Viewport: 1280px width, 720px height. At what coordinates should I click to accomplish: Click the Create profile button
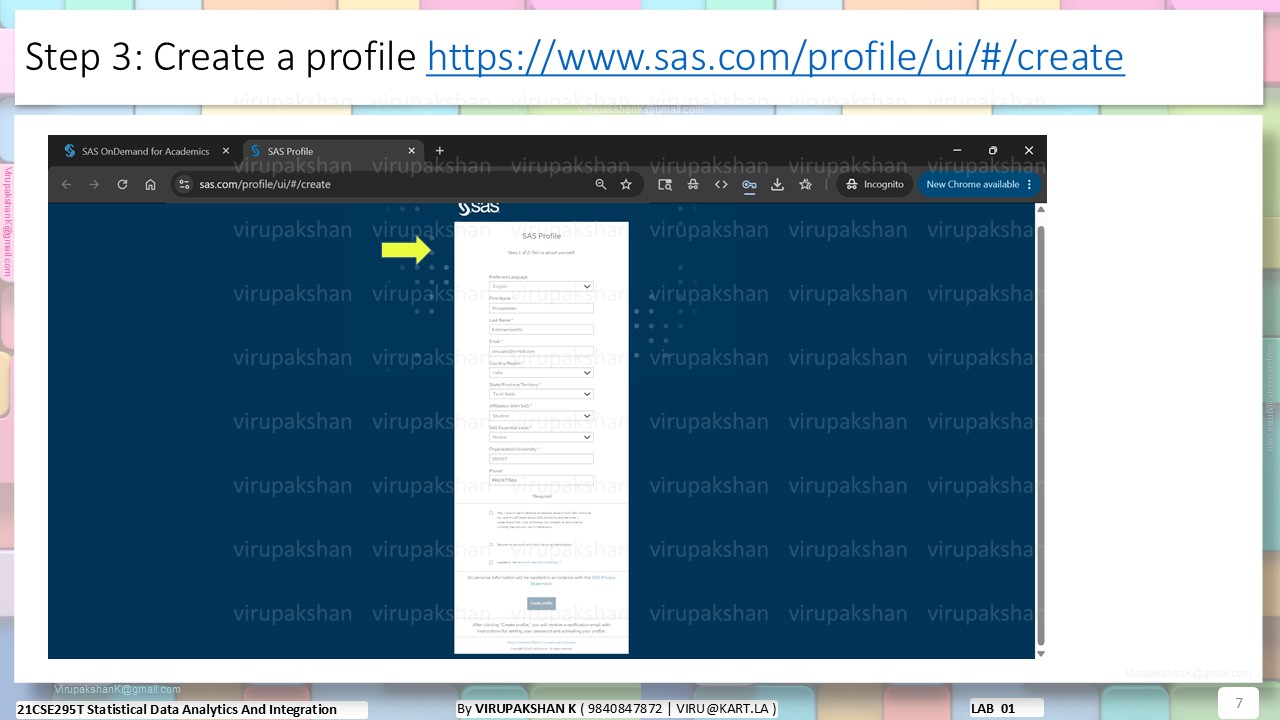click(541, 603)
